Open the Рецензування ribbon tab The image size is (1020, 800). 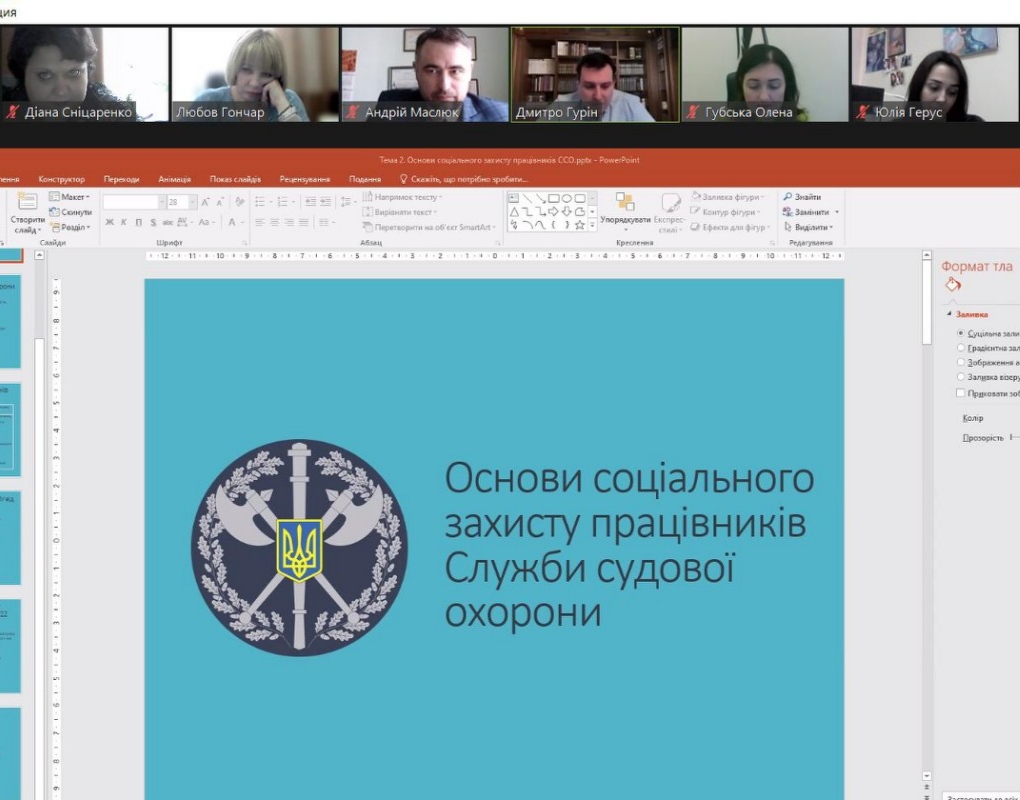[x=305, y=179]
